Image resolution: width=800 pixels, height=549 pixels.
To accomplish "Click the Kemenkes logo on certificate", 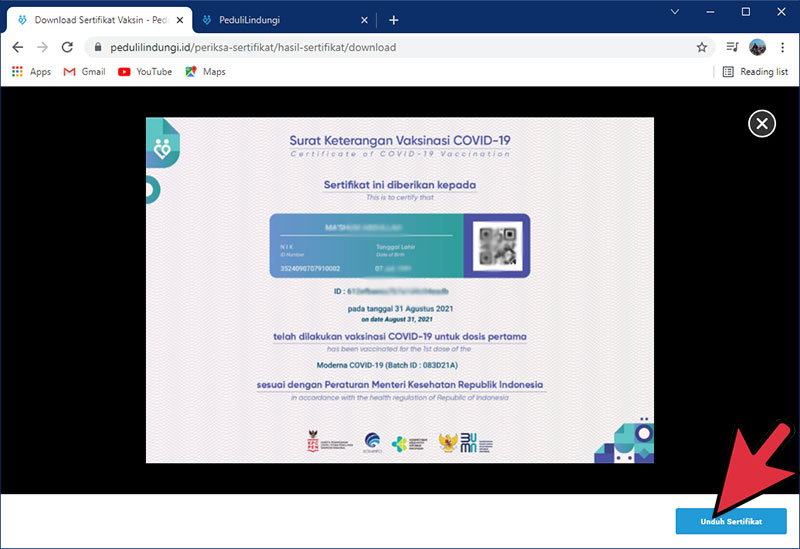I will [409, 443].
